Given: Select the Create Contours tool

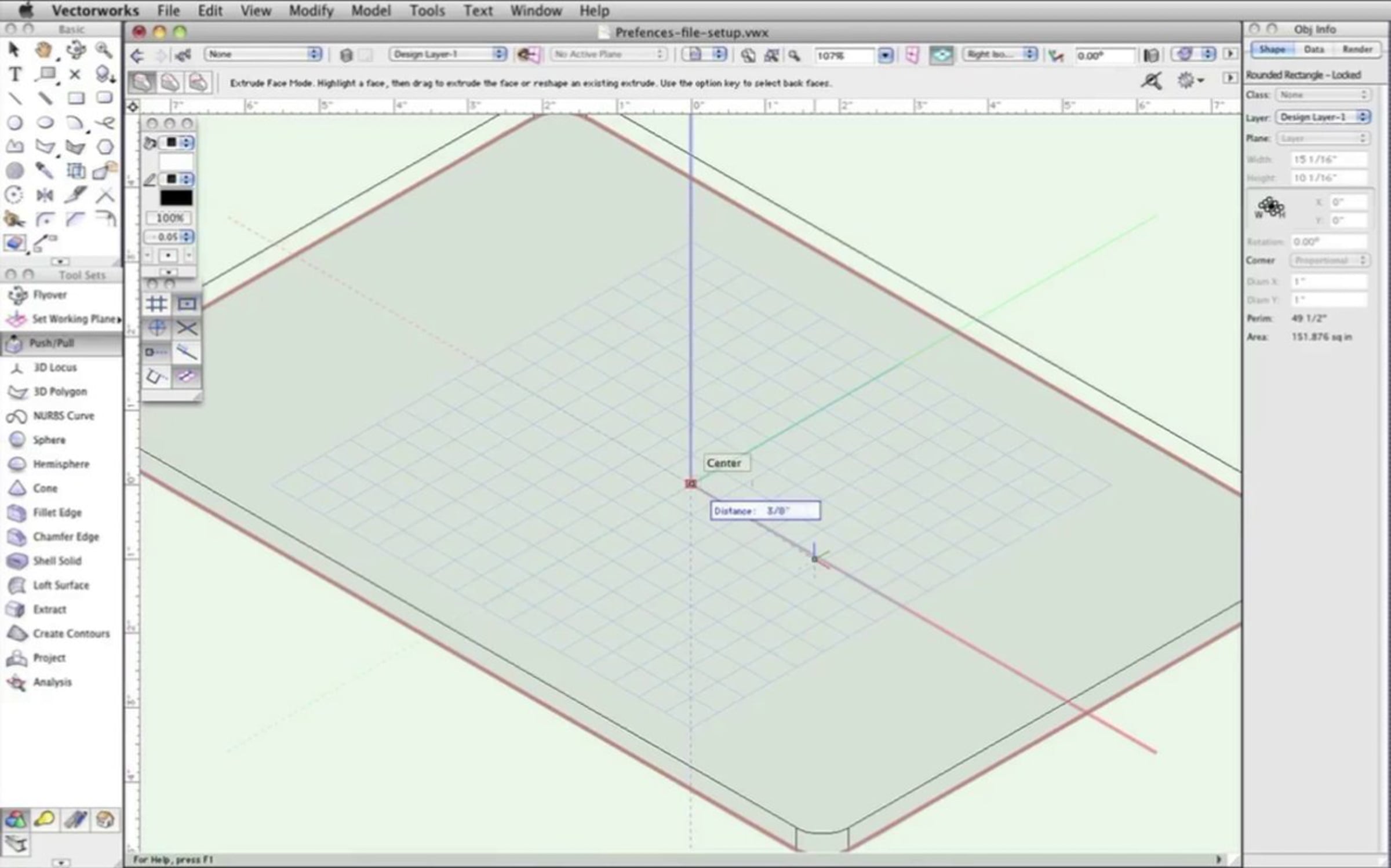Looking at the screenshot, I should (x=70, y=633).
